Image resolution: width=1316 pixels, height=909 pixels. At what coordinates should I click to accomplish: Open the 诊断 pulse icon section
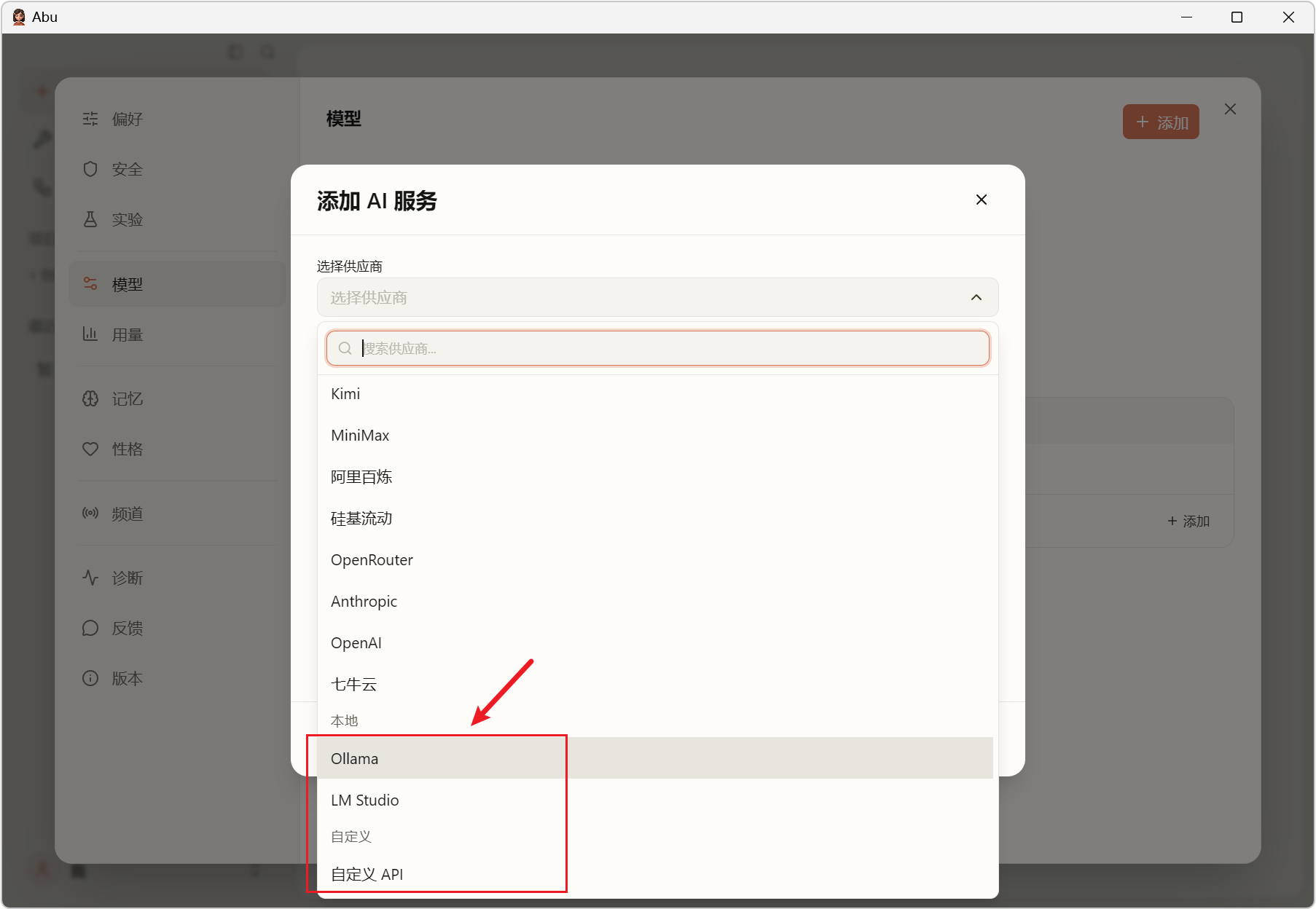pos(90,578)
